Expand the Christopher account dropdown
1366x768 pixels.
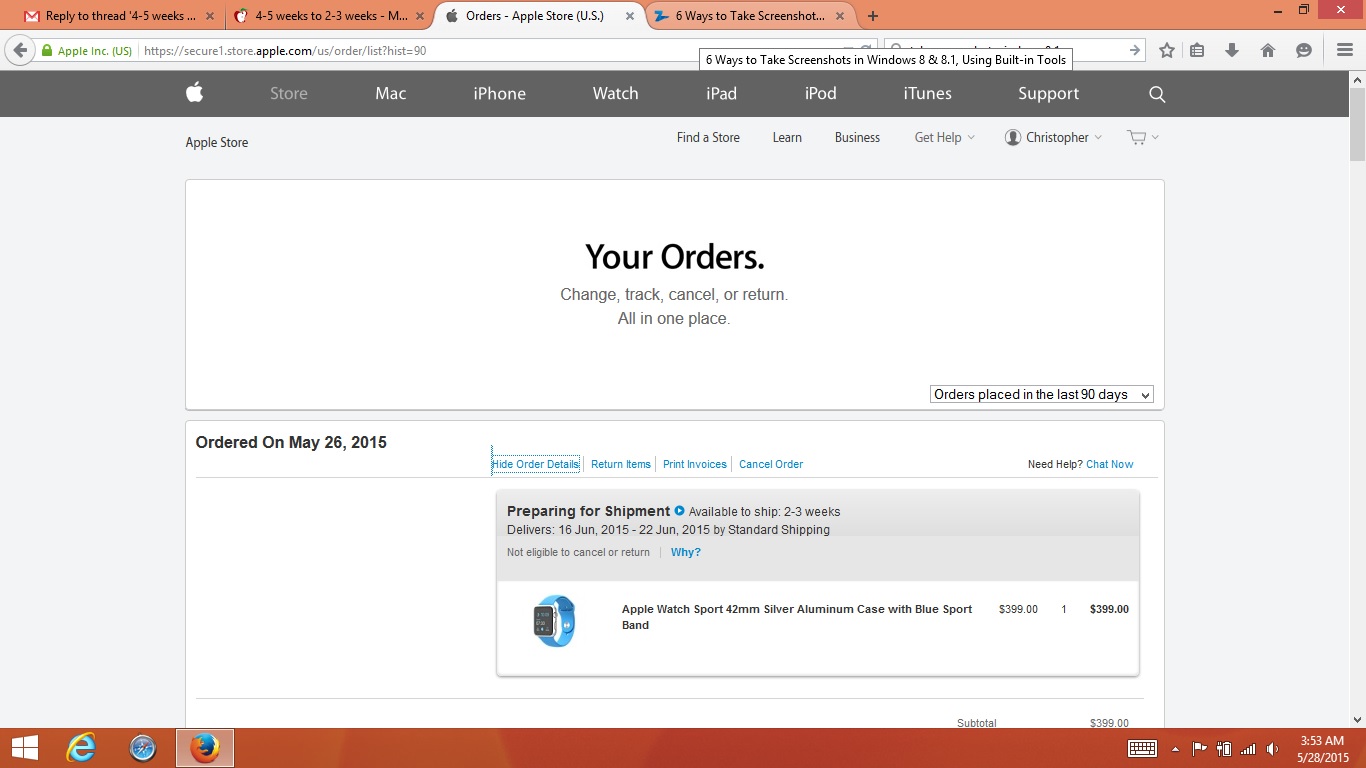pyautogui.click(x=1053, y=137)
